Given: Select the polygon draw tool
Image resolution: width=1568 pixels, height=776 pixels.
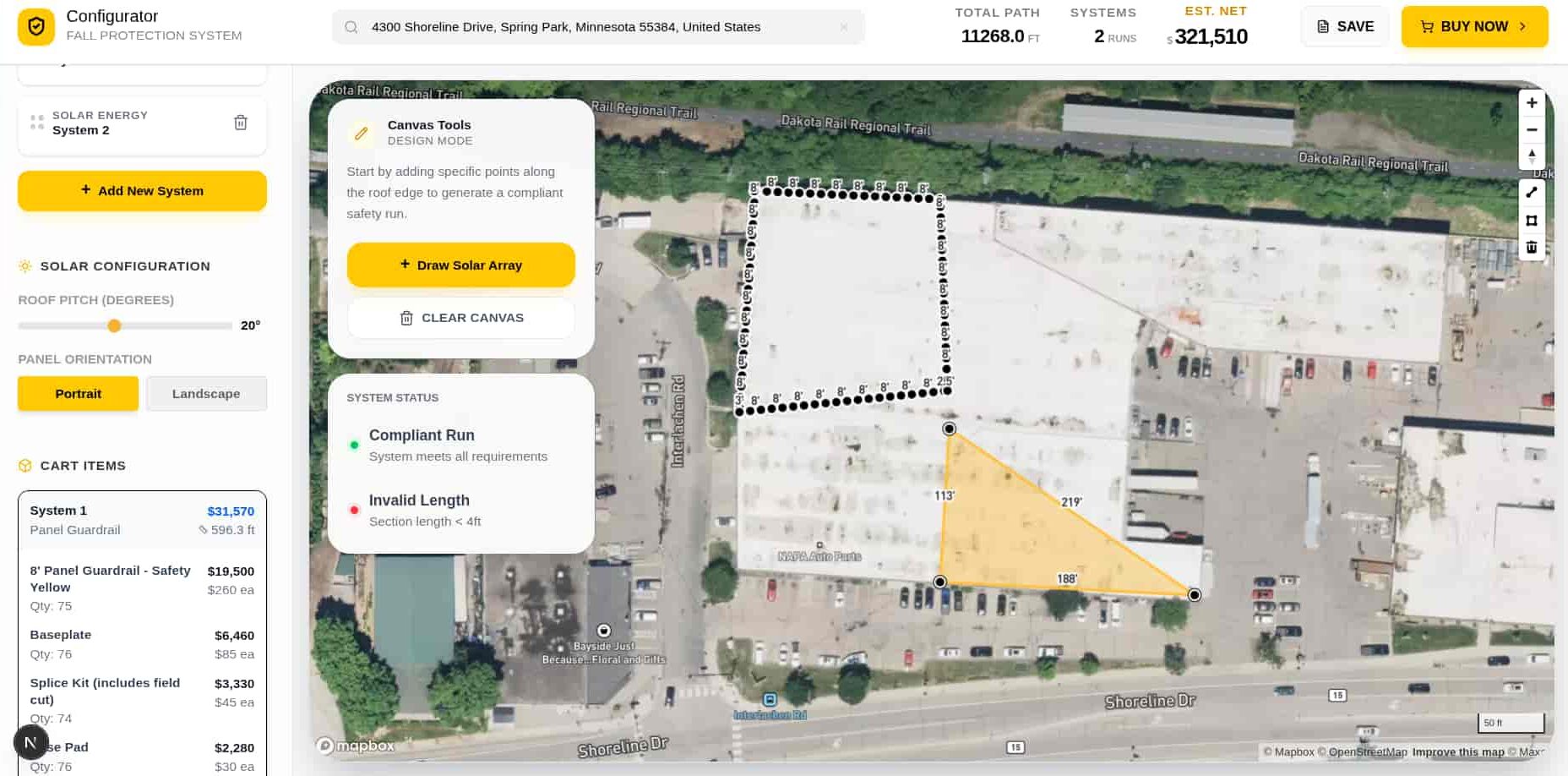Looking at the screenshot, I should (1531, 221).
